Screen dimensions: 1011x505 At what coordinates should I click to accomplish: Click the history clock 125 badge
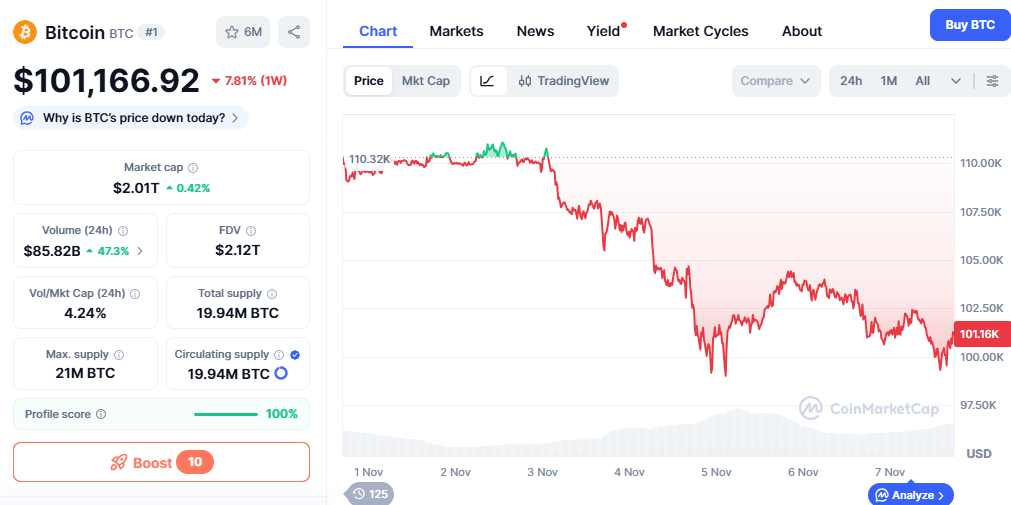click(x=369, y=493)
